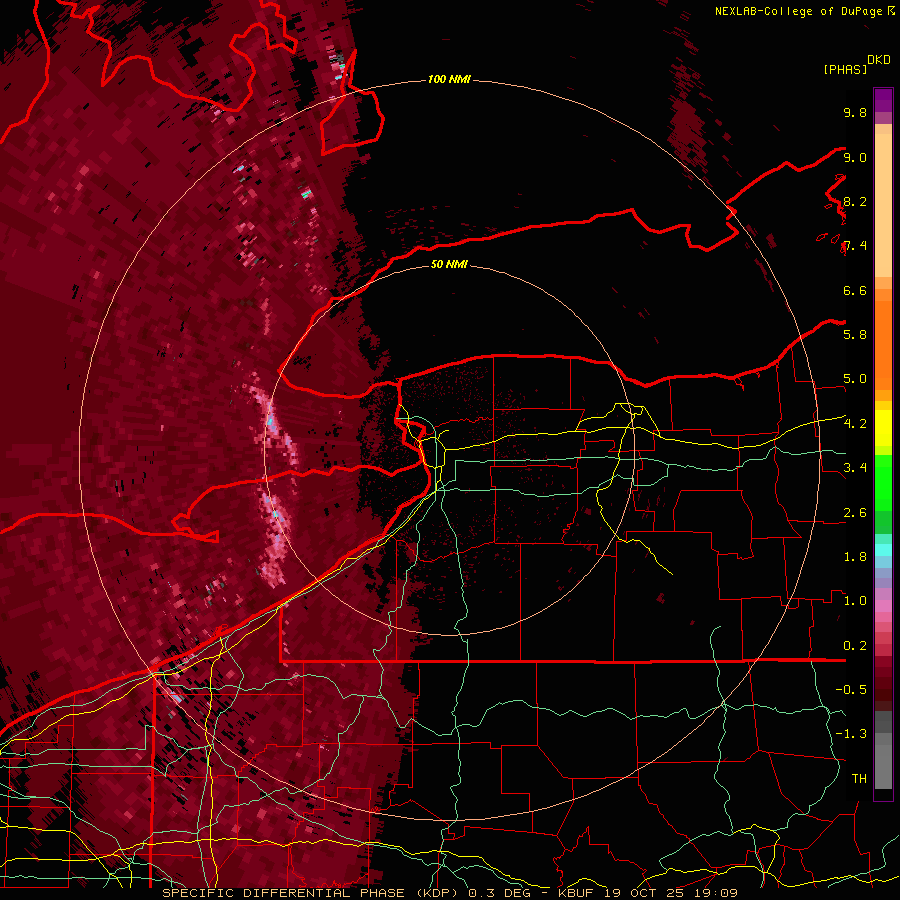Click the TH threshold label
Screen dimensions: 900x900
[859, 779]
